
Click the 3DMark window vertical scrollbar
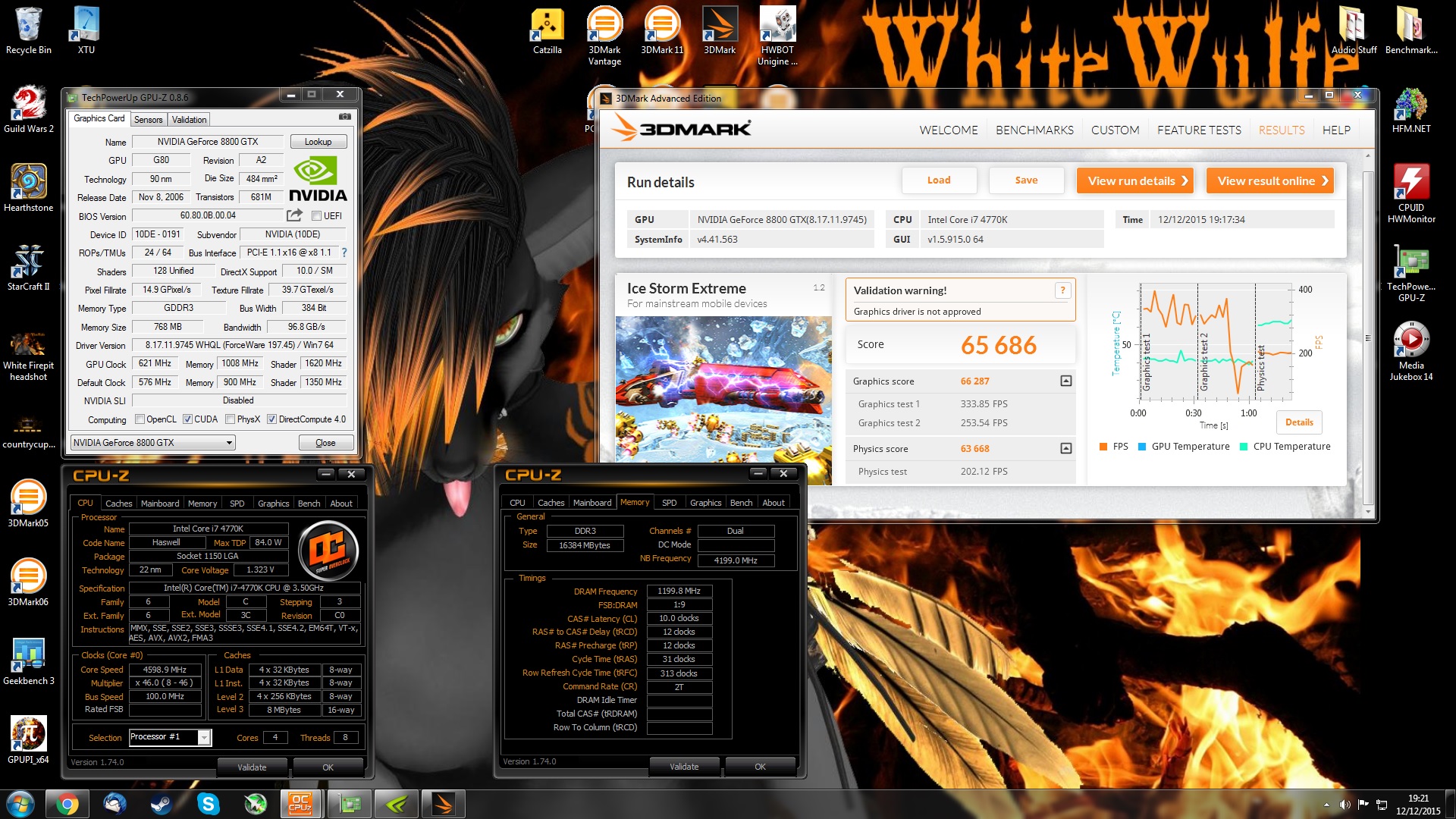tap(1368, 334)
